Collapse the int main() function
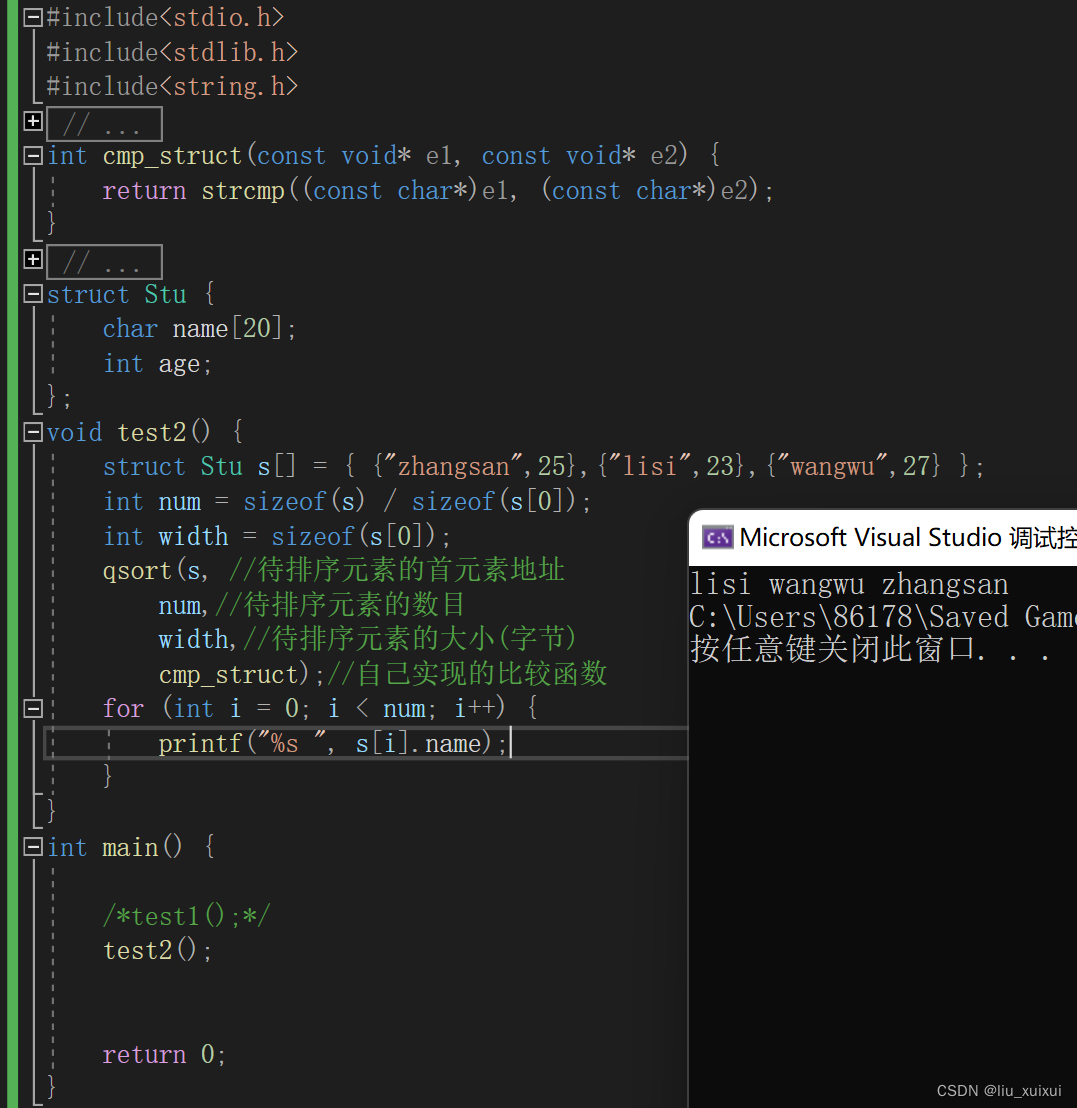The height and width of the screenshot is (1108, 1077). [33, 847]
